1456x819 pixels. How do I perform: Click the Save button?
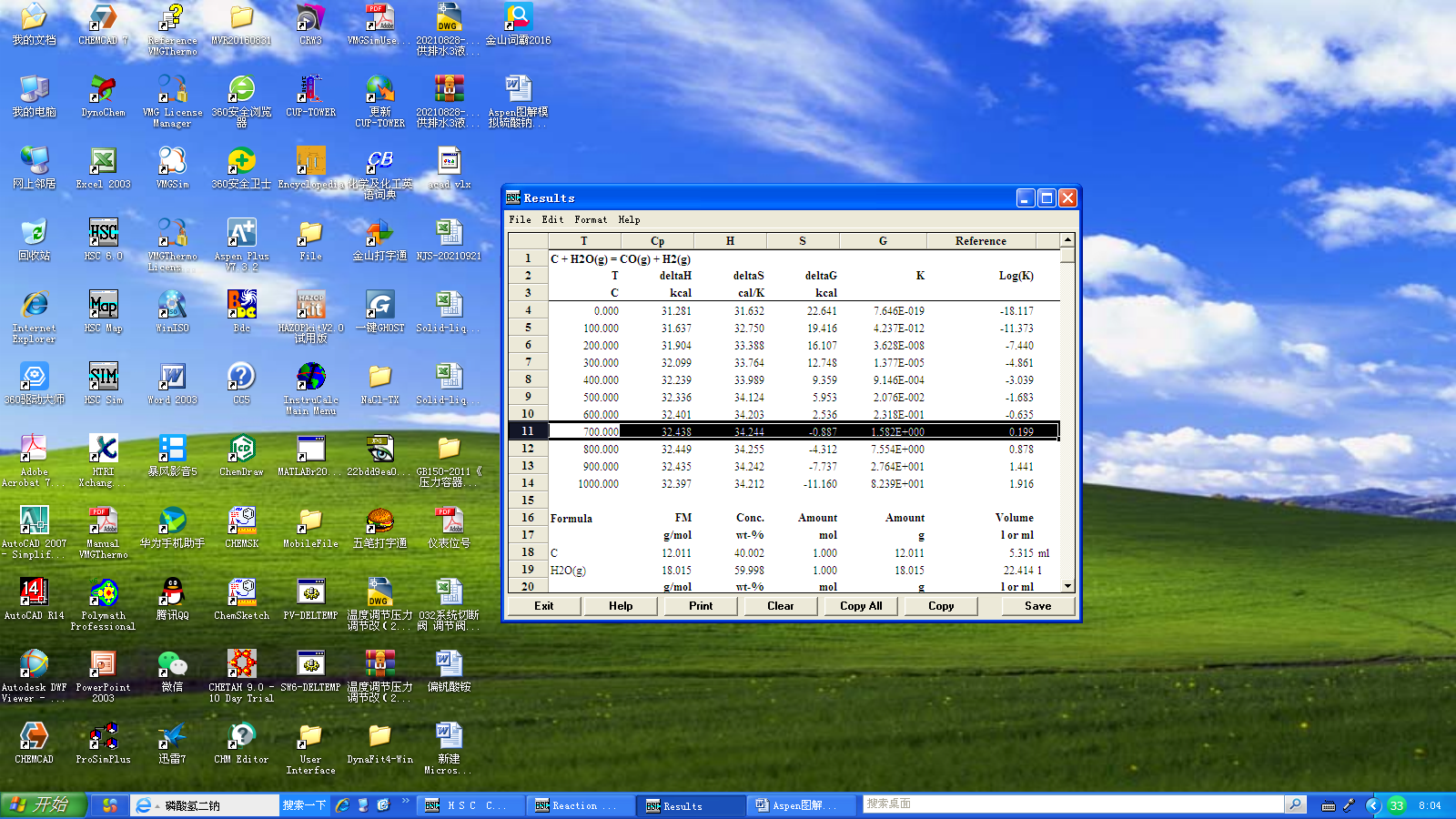(1038, 606)
